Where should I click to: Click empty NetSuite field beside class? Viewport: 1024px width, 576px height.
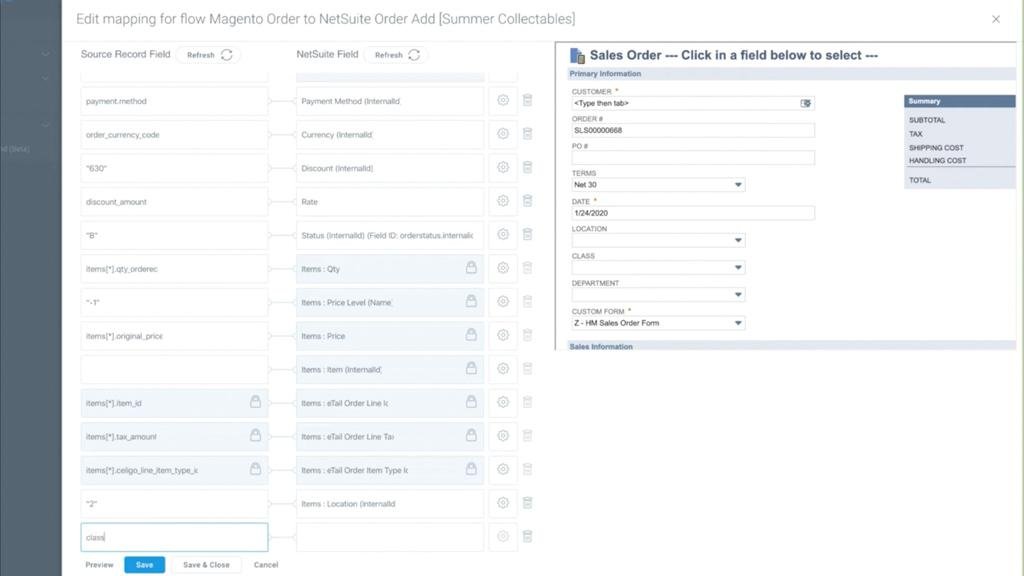(x=390, y=537)
